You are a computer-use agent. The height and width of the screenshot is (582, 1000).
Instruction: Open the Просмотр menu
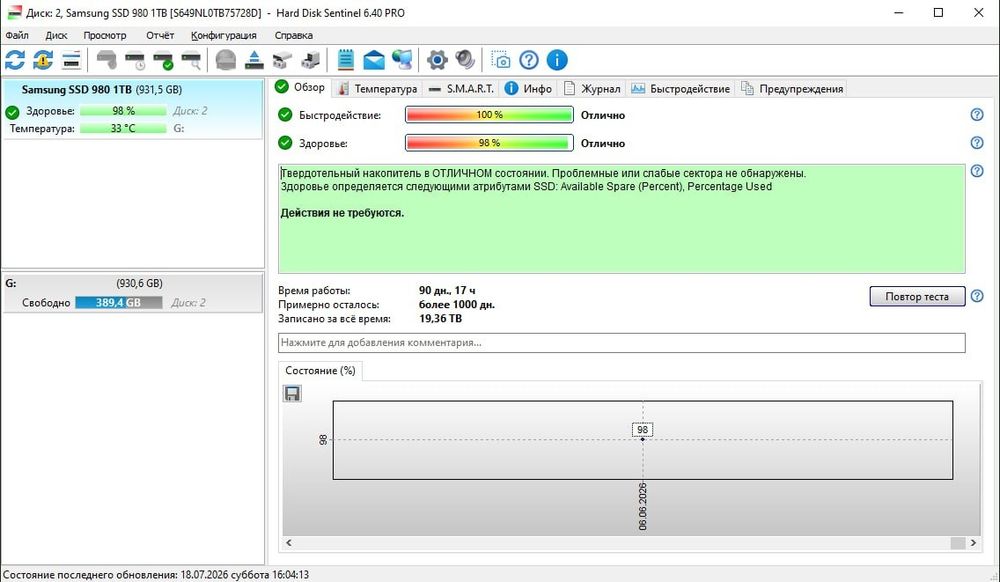tap(105, 35)
